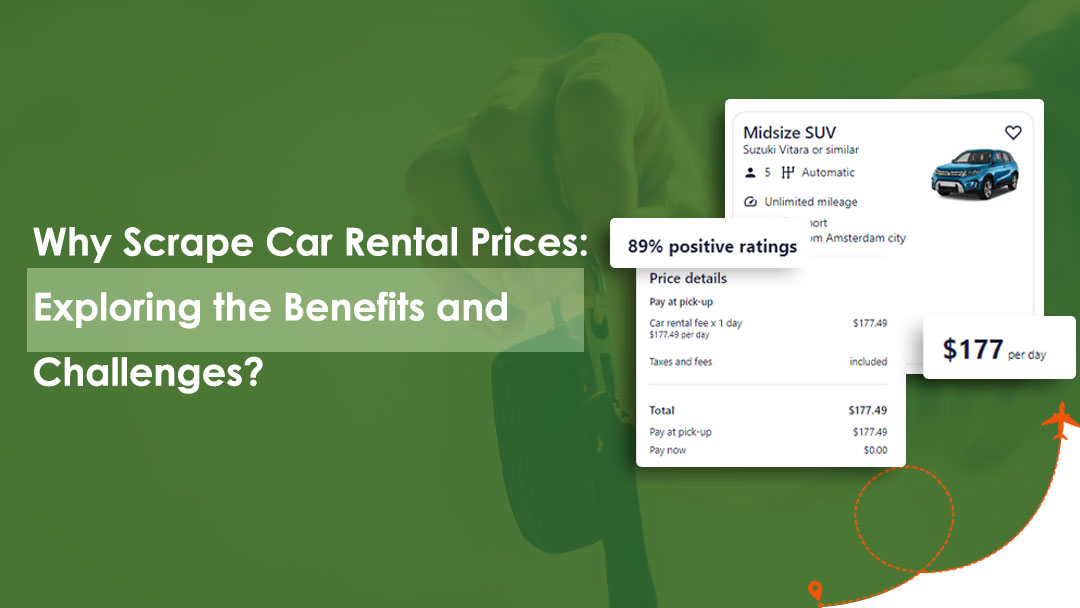This screenshot has height=608, width=1080.
Task: Click the Car rental fee row
Action: (768, 324)
